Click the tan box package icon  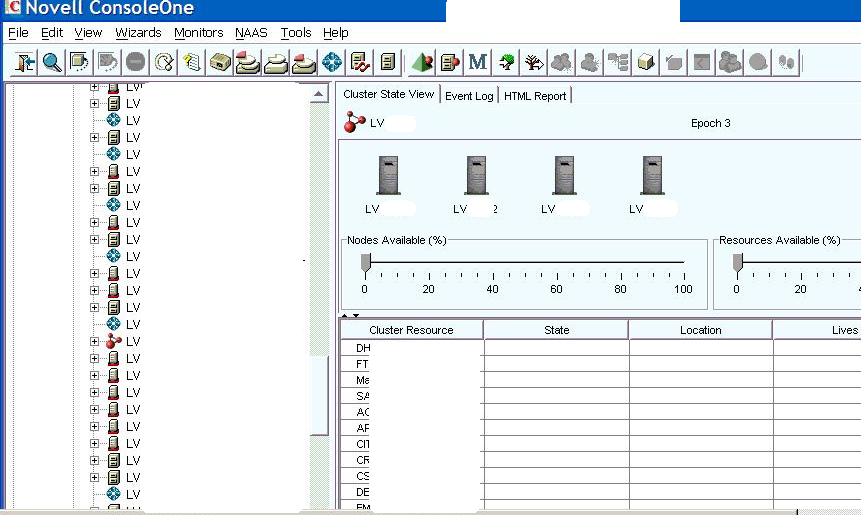[220, 62]
